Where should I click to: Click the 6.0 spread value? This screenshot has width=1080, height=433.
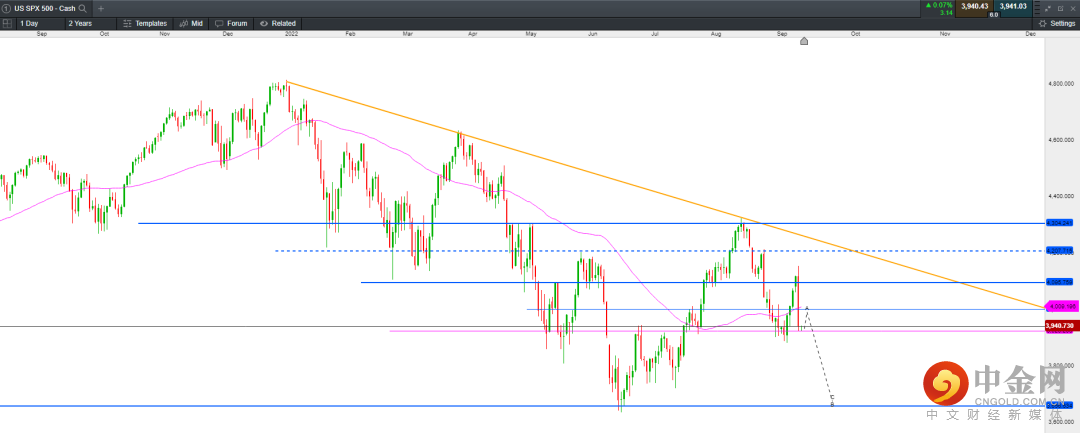coord(994,14)
